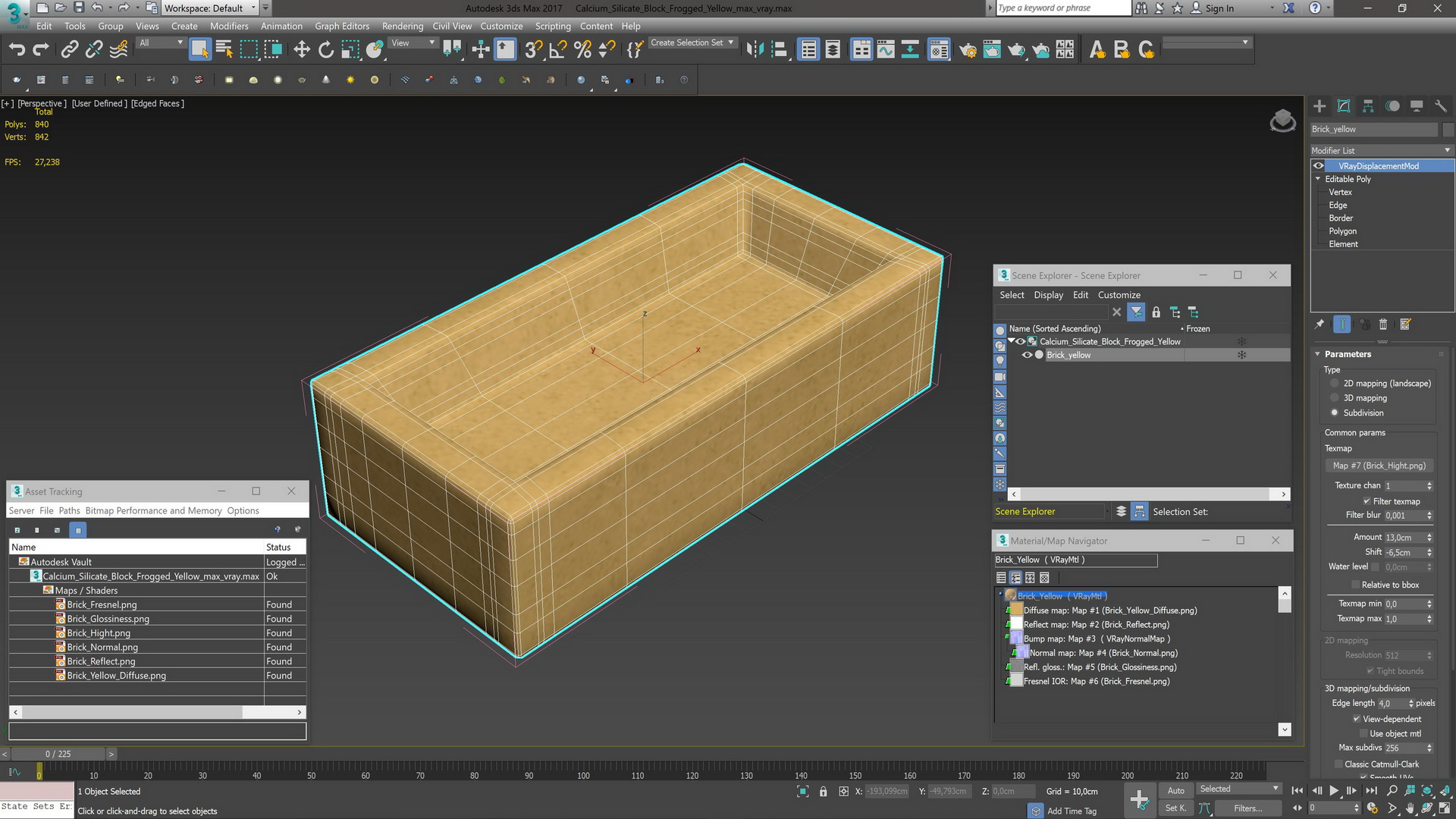Click the Map #7 Brick_Hight.png texmap button
Viewport: 1456px width, 819px height.
(1379, 466)
